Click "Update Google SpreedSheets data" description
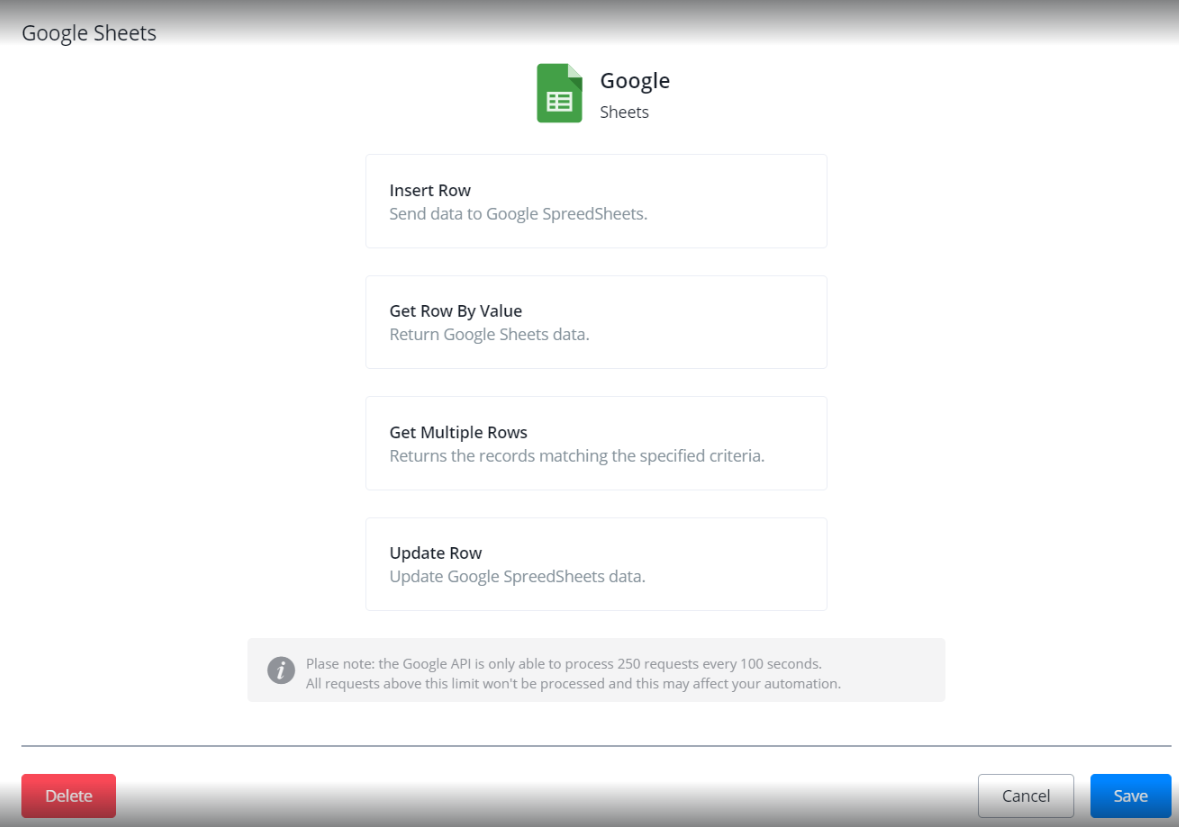The image size is (1179, 827). pos(517,577)
